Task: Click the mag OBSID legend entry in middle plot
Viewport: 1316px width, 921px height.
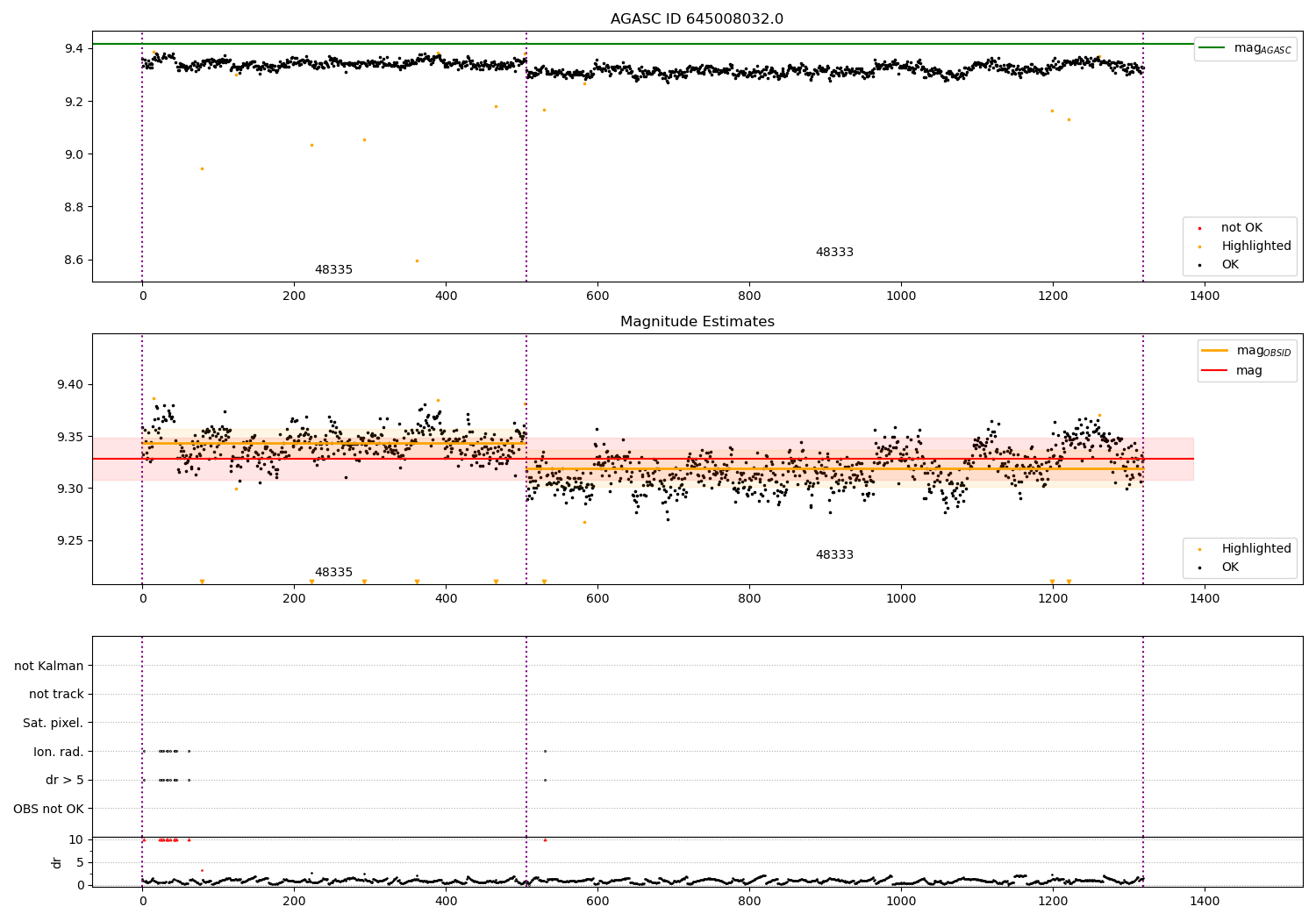Action: click(1246, 351)
